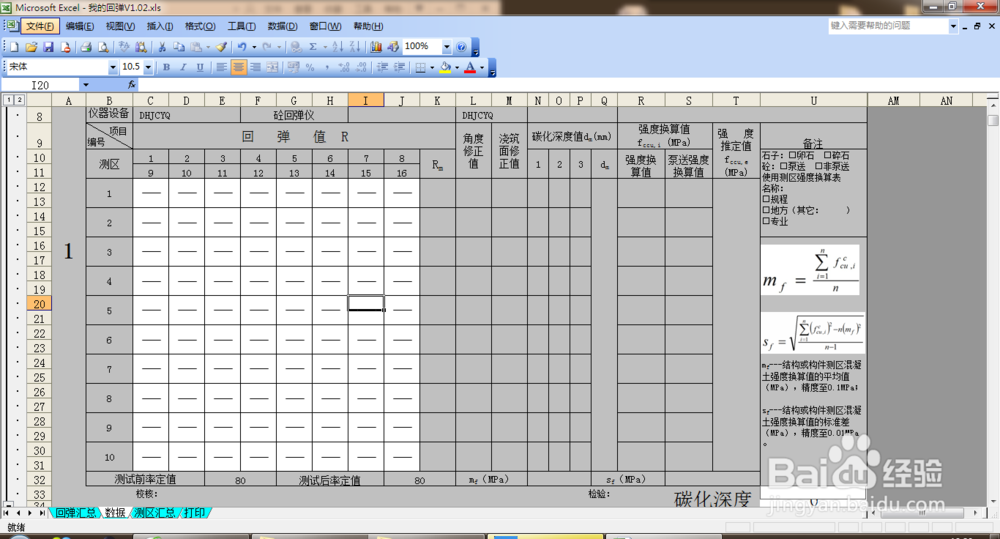Expand the font name dropdown
The height and width of the screenshot is (539, 1000).
pos(112,67)
